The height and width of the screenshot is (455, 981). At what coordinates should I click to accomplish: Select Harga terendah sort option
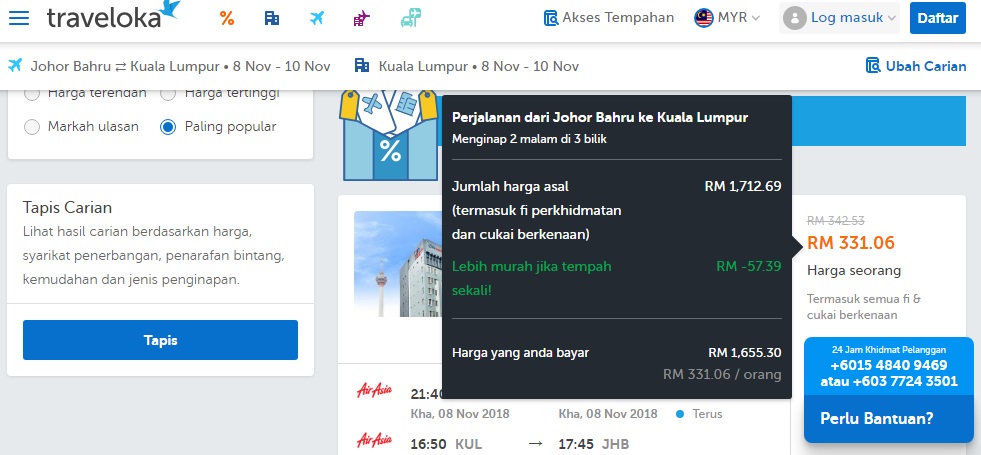pos(32,94)
